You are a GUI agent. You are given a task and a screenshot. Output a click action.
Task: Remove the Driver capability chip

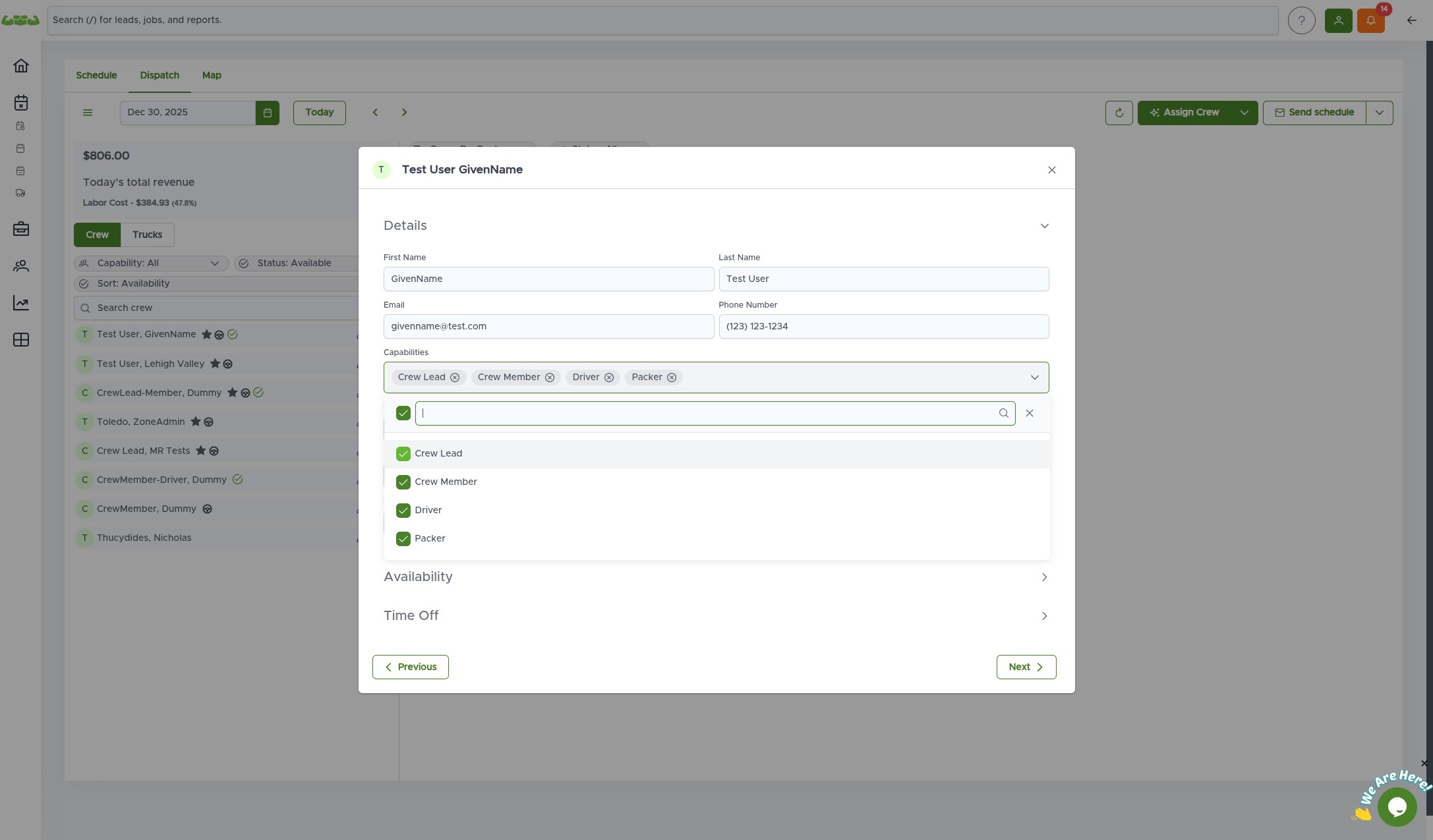pyautogui.click(x=609, y=378)
